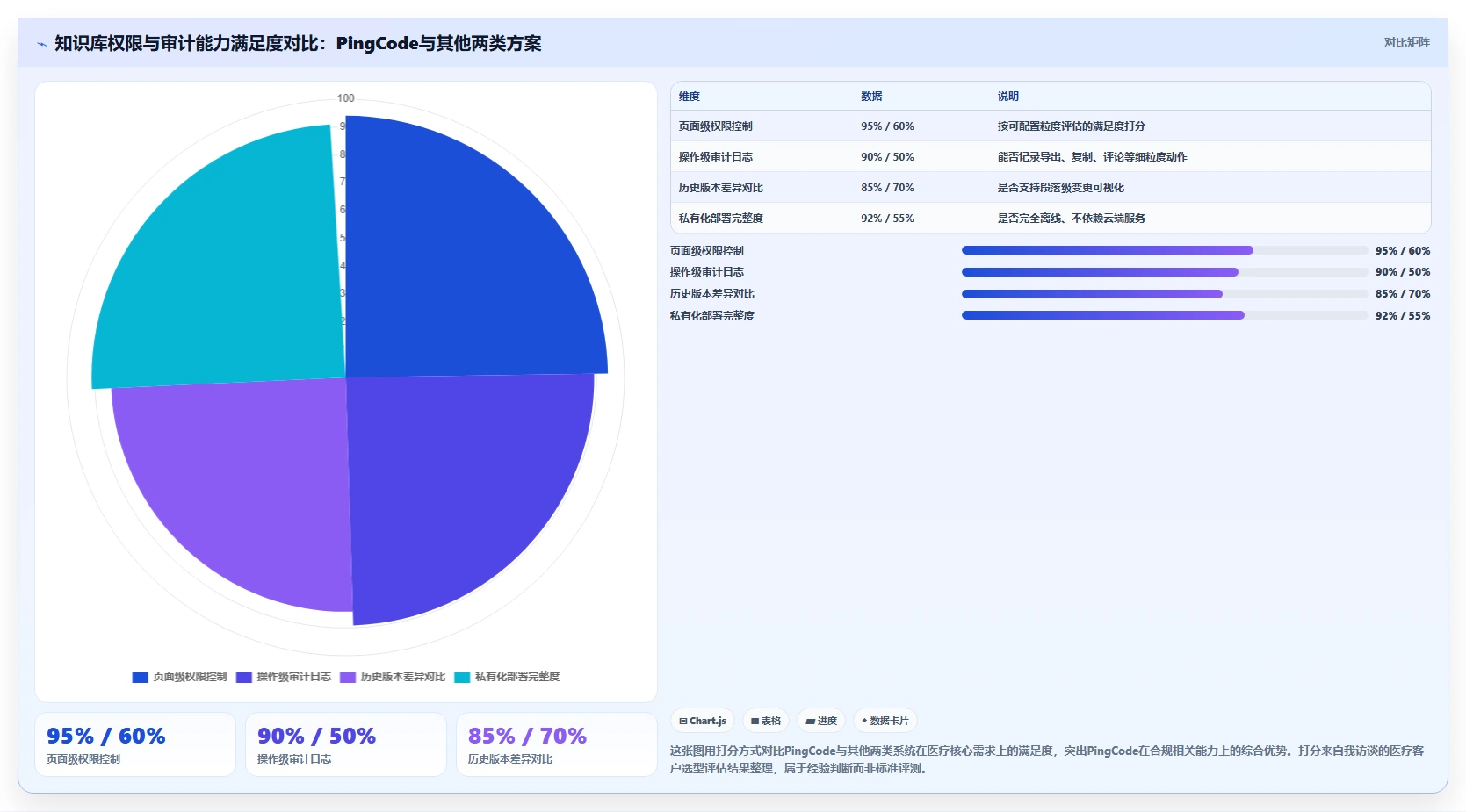Toggle 私有化部署完整度 legend color box
Image resolution: width=1466 pixels, height=812 pixels.
462,677
